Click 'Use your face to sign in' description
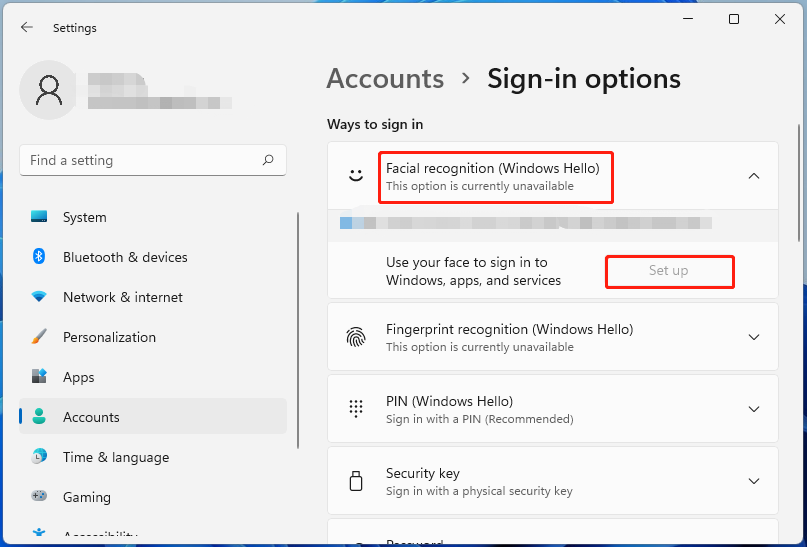This screenshot has width=807, height=547. (x=473, y=271)
